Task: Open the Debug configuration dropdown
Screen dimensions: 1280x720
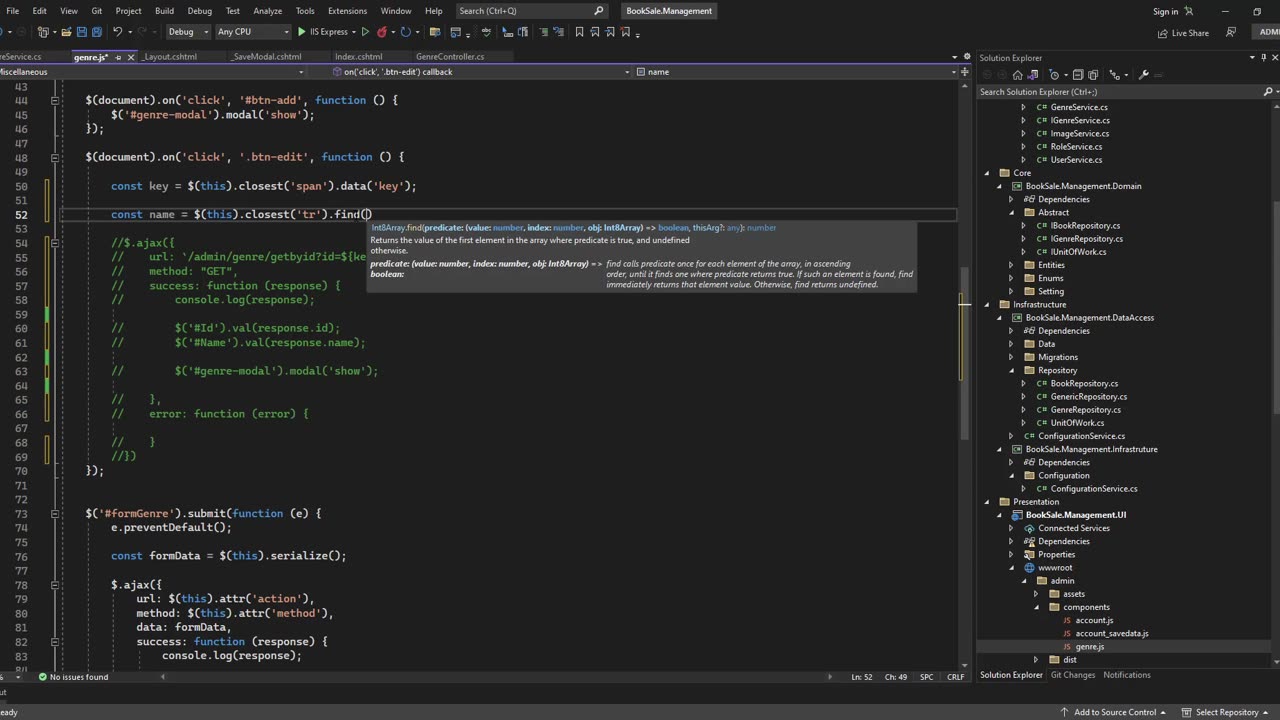Action: pos(187,32)
